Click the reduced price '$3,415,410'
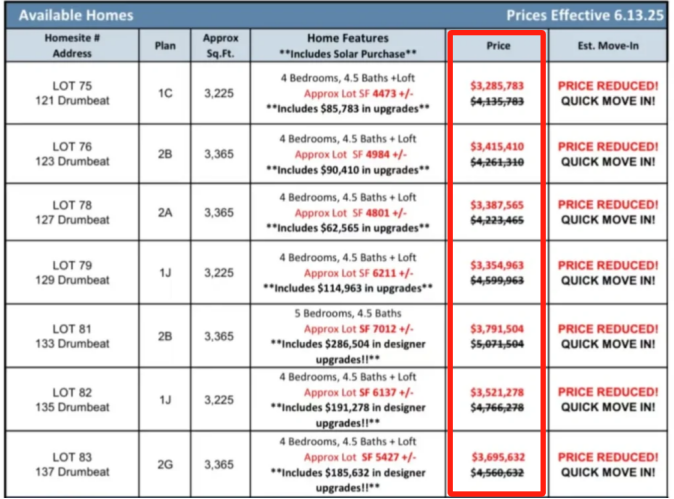 [497, 147]
